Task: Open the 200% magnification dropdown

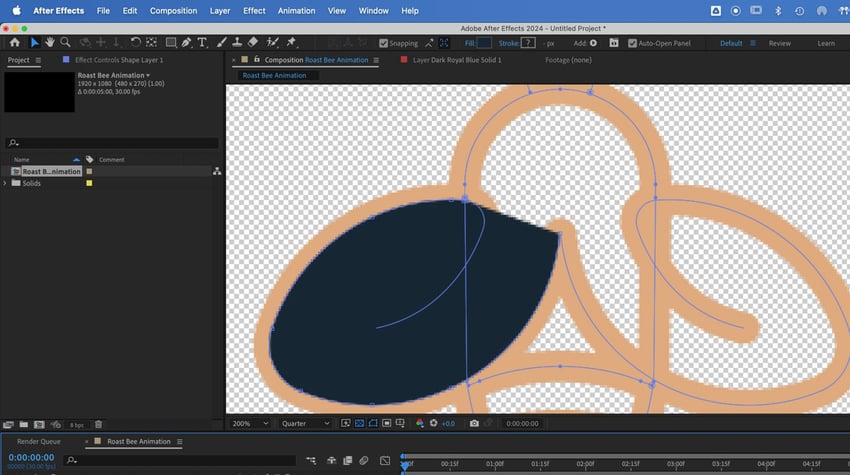Action: tap(250, 423)
